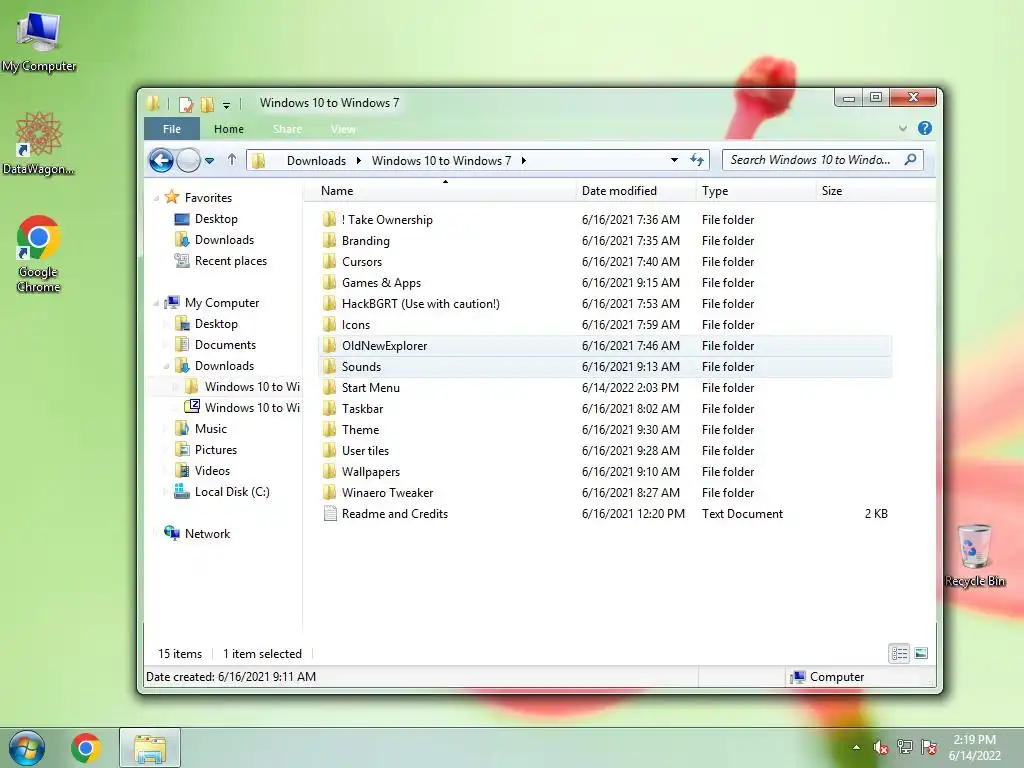Select the Cursors folder icon
Screen dimensions: 1024x768
pos(330,261)
